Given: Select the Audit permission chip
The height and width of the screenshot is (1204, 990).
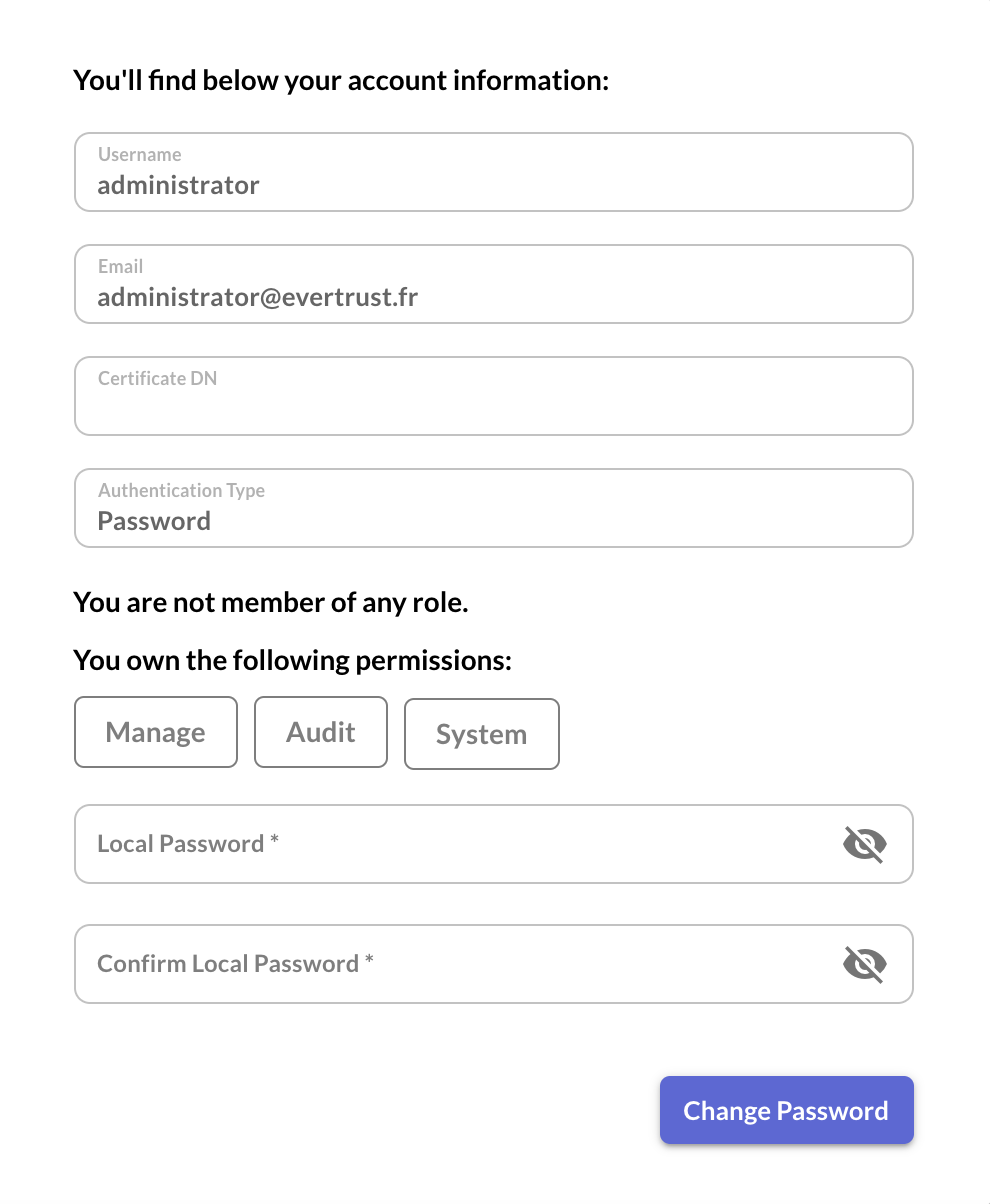Looking at the screenshot, I should click(320, 732).
